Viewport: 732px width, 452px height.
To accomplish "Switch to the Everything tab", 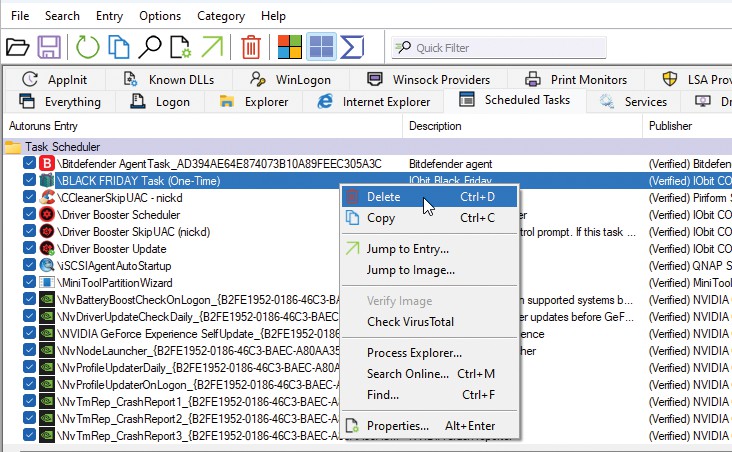I will 60,101.
